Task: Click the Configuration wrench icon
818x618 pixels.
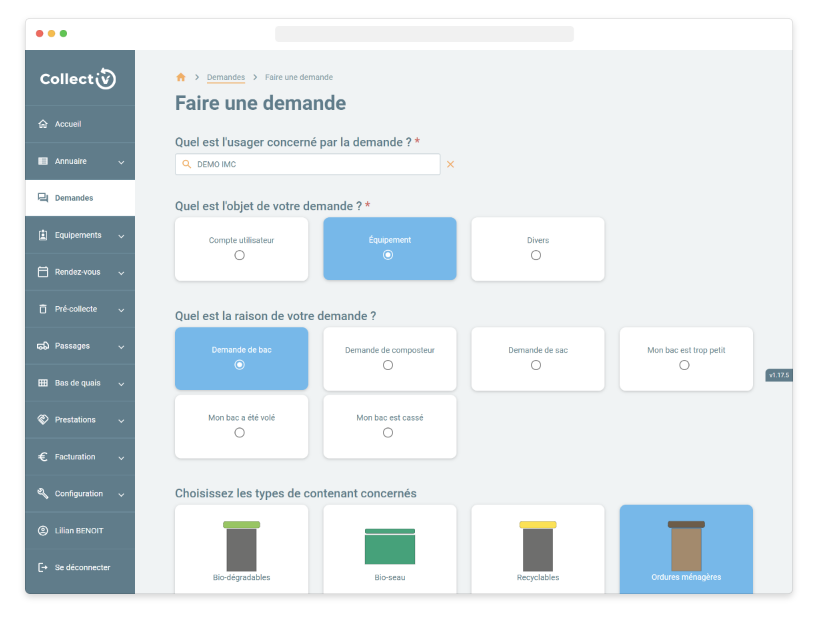Action: [x=42, y=494]
